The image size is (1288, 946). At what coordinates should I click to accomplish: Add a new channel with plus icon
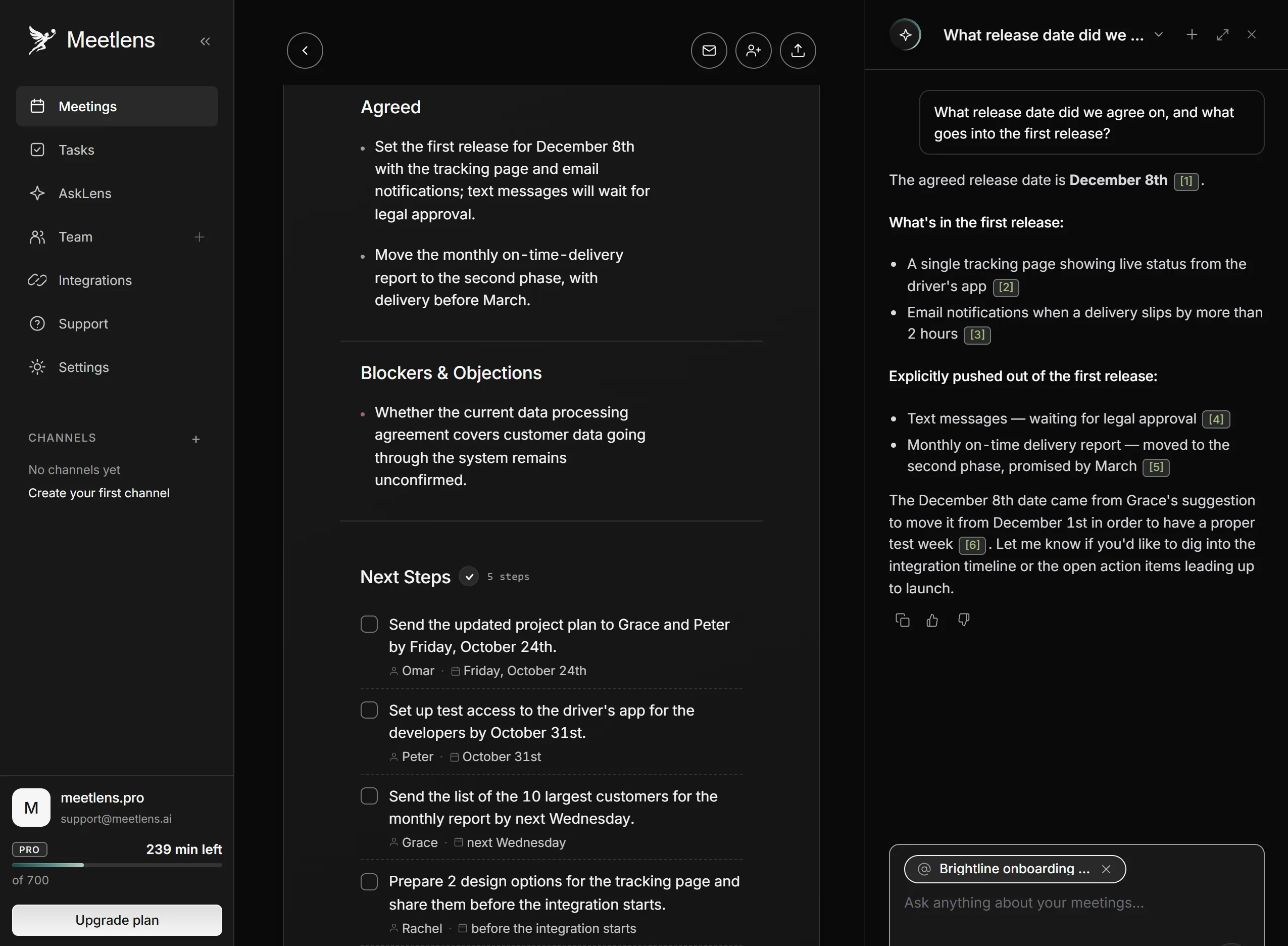(x=195, y=439)
